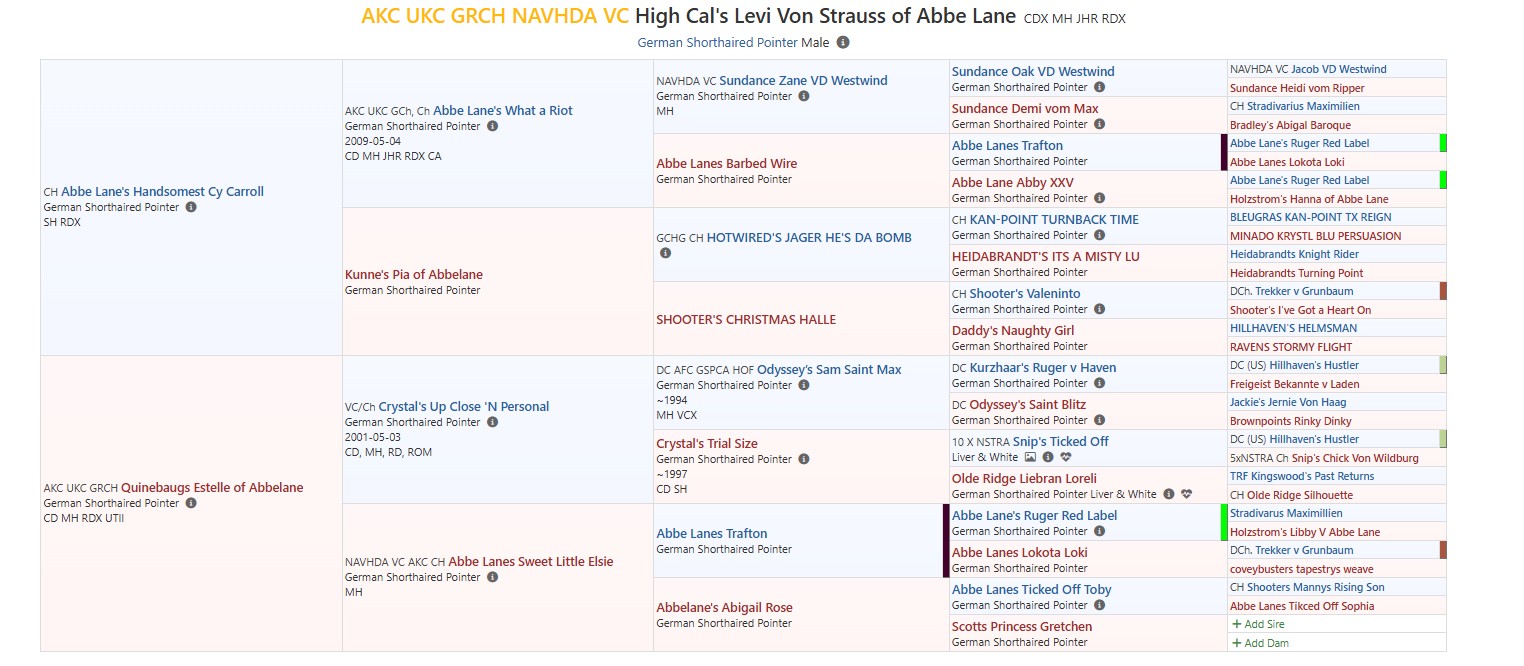
Task: Click heart icon for Olde Ridge Liebran Loreli
Action: point(1186,494)
